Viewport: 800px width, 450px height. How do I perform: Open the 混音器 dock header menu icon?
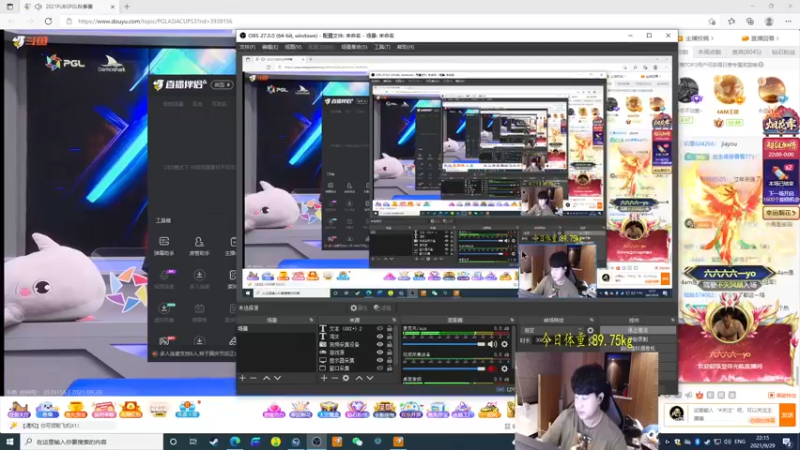pyautogui.click(x=512, y=320)
